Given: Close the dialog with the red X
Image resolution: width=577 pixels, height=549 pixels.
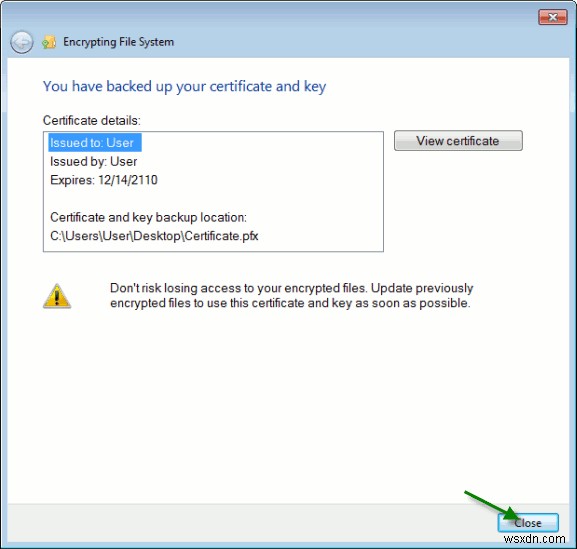Looking at the screenshot, I should (x=552, y=17).
